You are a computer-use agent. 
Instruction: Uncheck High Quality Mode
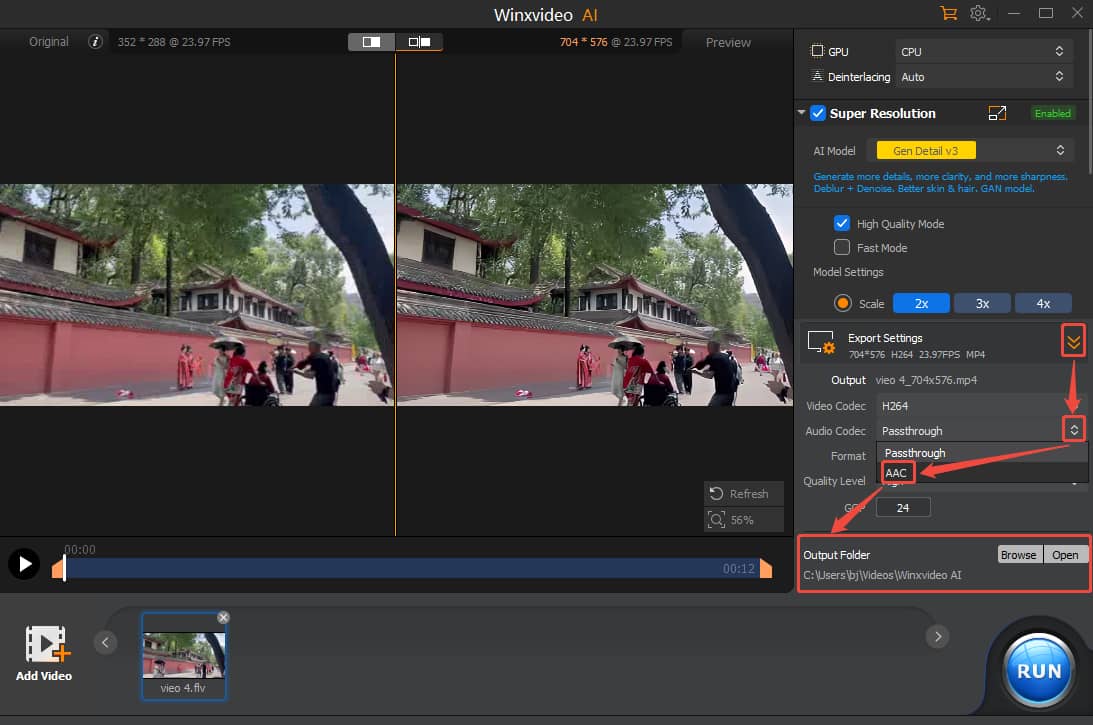pyautogui.click(x=842, y=223)
